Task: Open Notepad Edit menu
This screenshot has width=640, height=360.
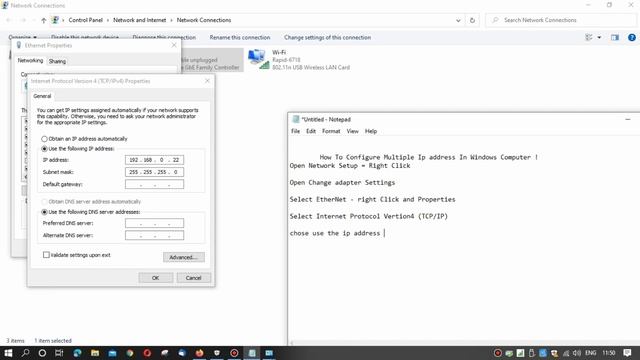Action: [311, 131]
